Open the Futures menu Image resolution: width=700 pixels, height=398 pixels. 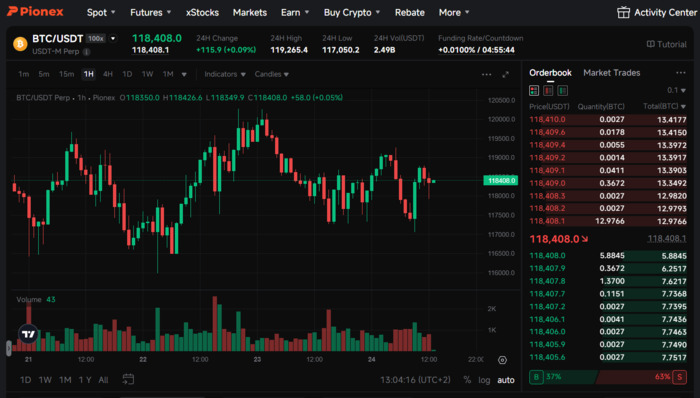tap(150, 12)
